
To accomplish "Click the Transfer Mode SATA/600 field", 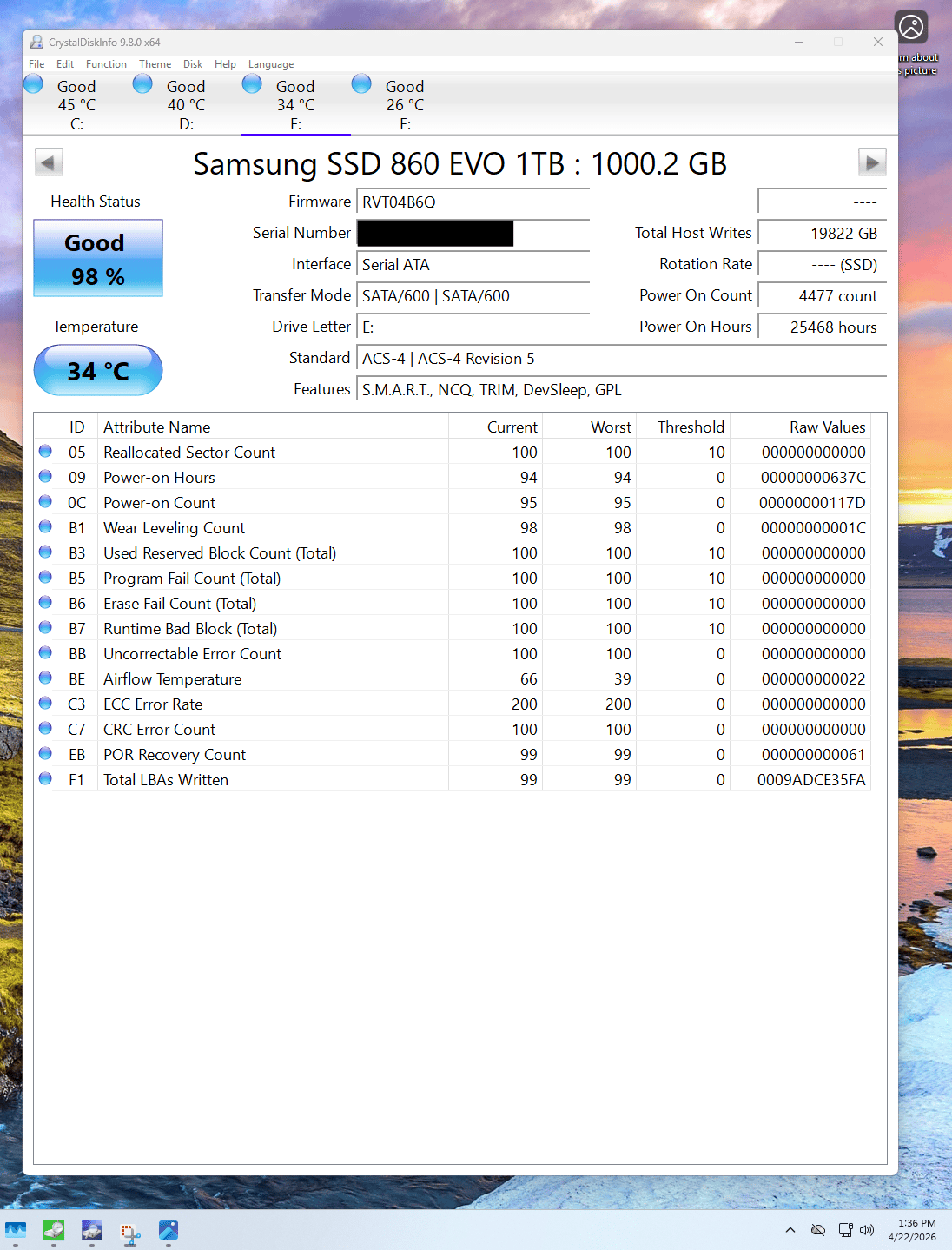I will (473, 296).
